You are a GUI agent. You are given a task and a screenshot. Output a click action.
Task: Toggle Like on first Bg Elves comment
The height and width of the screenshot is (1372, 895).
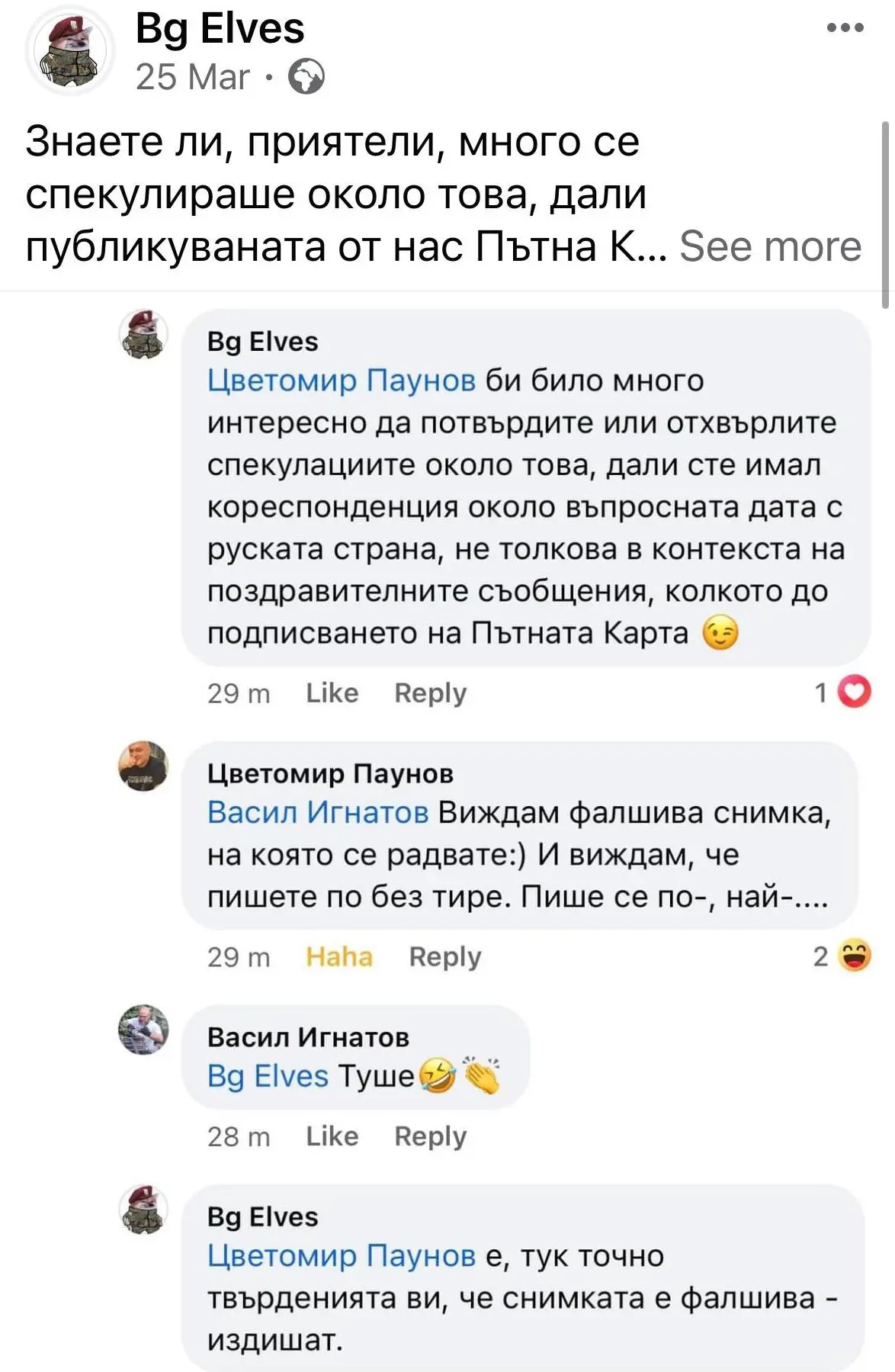[x=332, y=692]
